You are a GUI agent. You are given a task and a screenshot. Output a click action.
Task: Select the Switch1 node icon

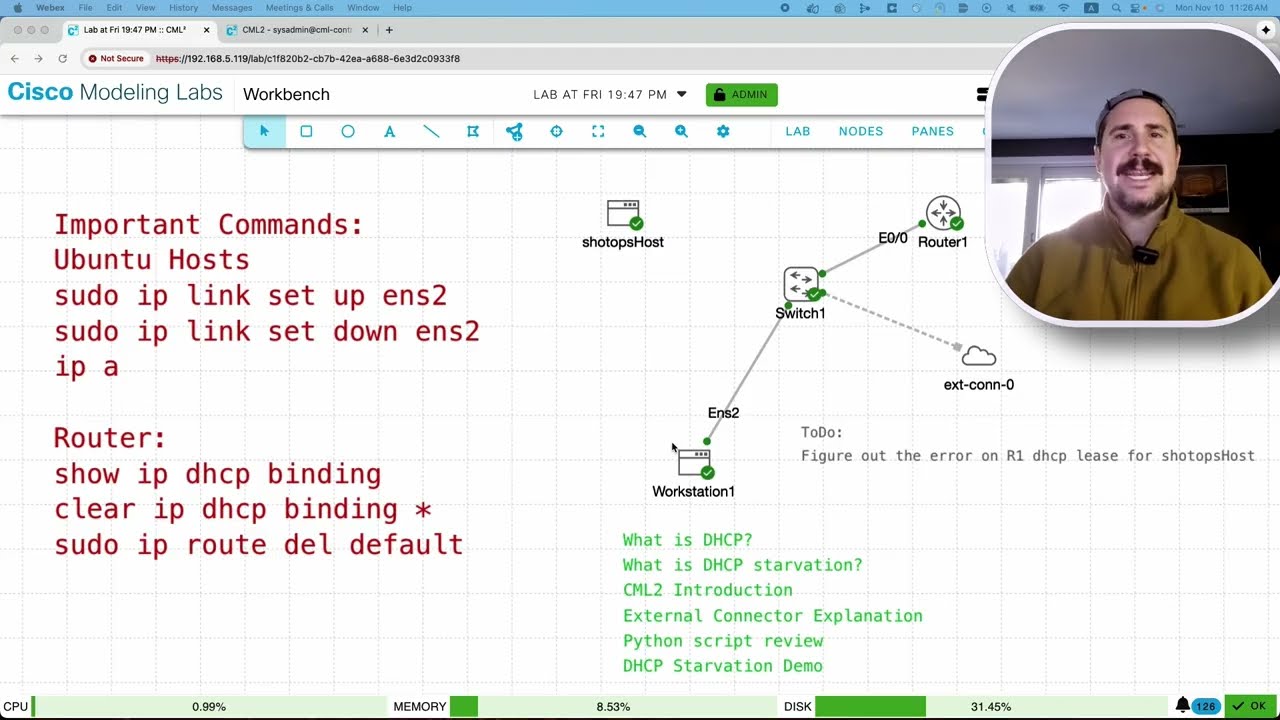[x=803, y=284]
